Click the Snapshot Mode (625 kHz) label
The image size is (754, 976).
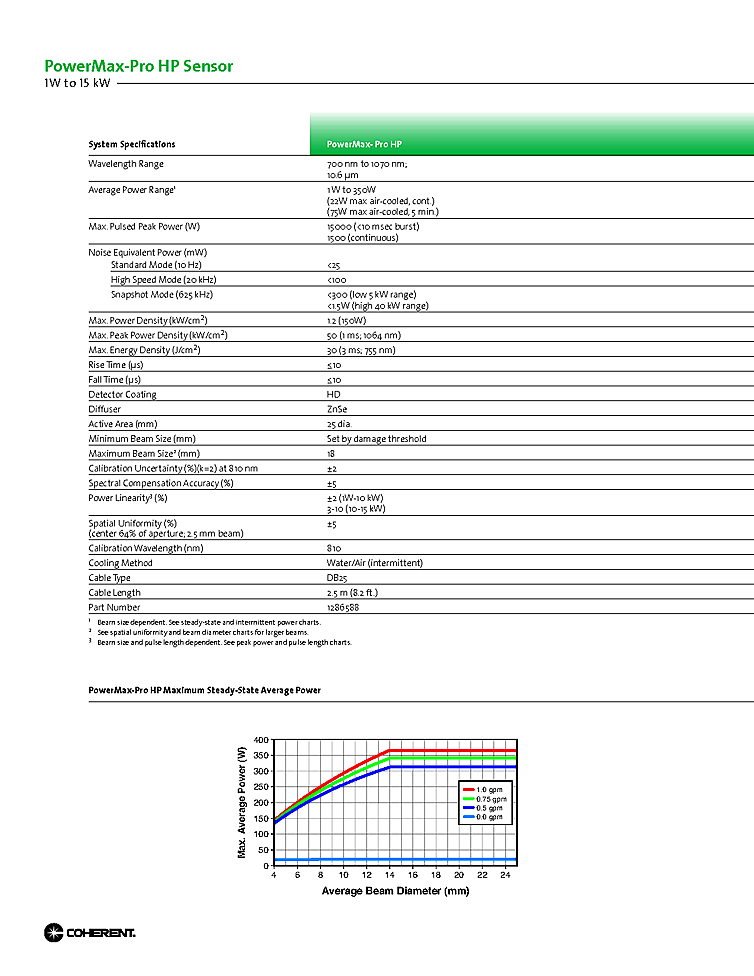point(161,295)
